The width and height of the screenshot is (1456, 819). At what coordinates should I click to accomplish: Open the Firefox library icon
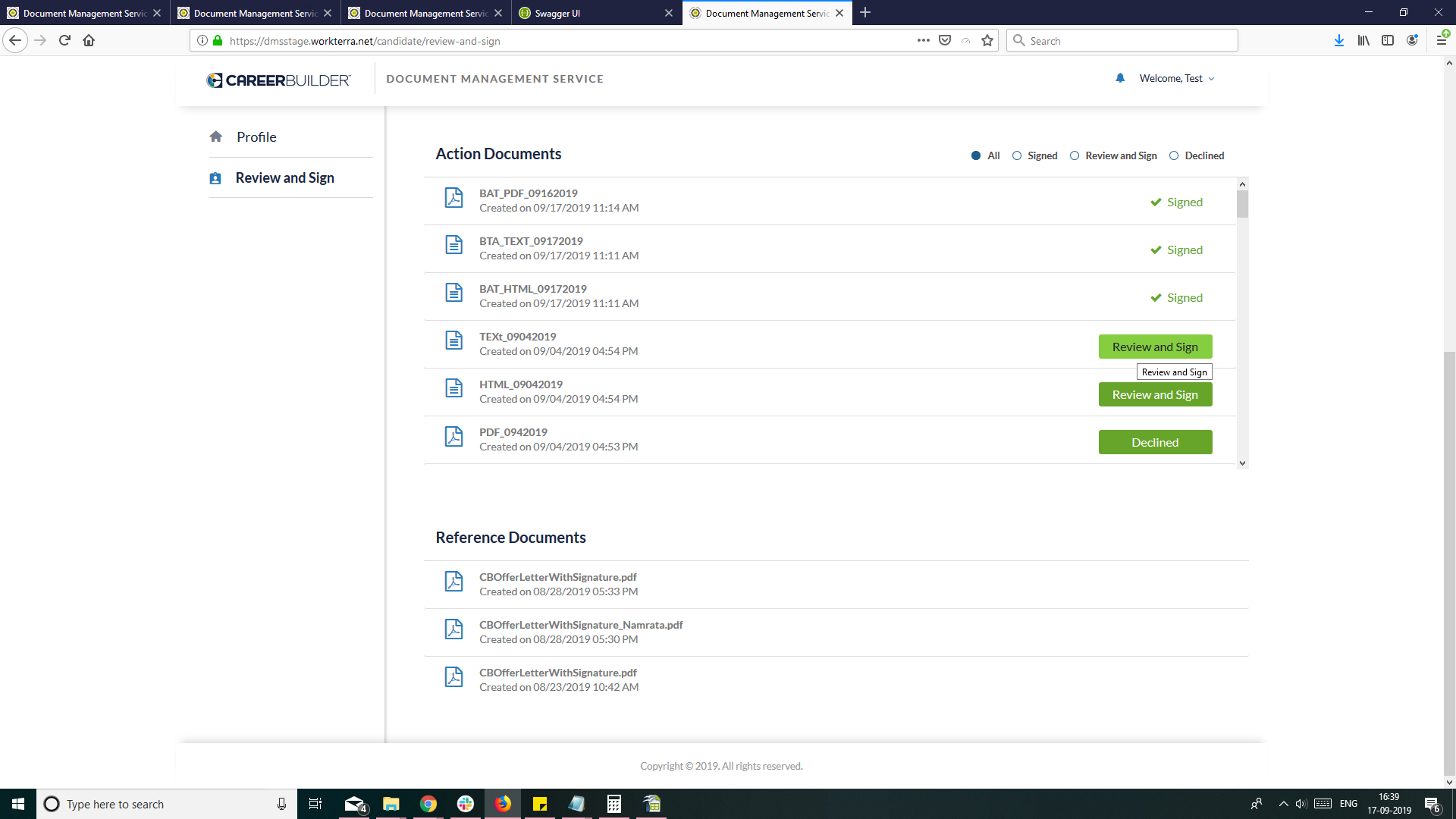point(1363,40)
